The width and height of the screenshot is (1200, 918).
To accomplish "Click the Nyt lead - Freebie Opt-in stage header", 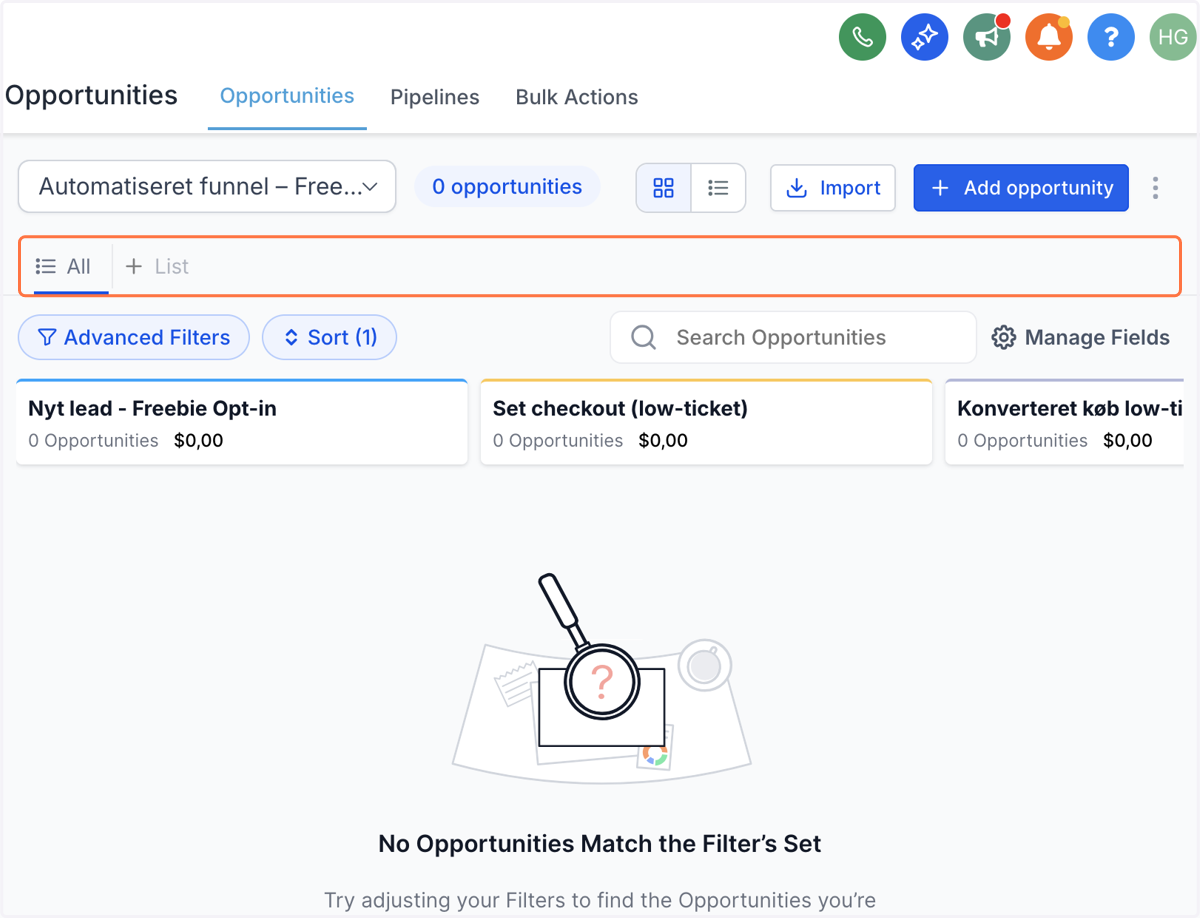I will 242,423.
